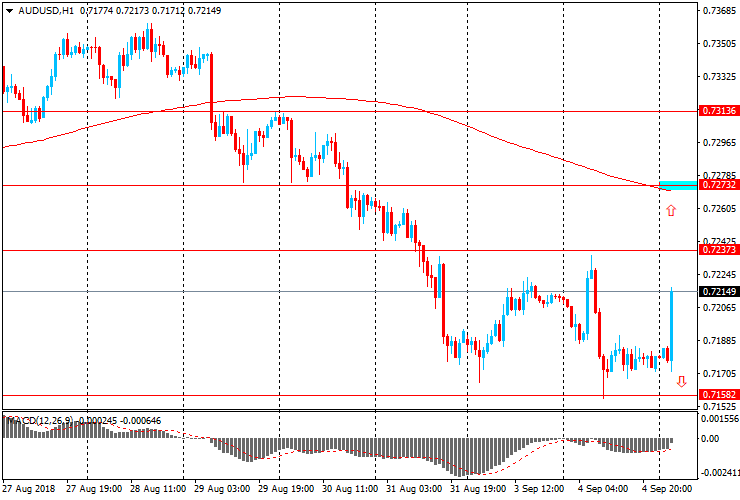
Task: Click the 0.72373 red price level label
Action: (719, 250)
